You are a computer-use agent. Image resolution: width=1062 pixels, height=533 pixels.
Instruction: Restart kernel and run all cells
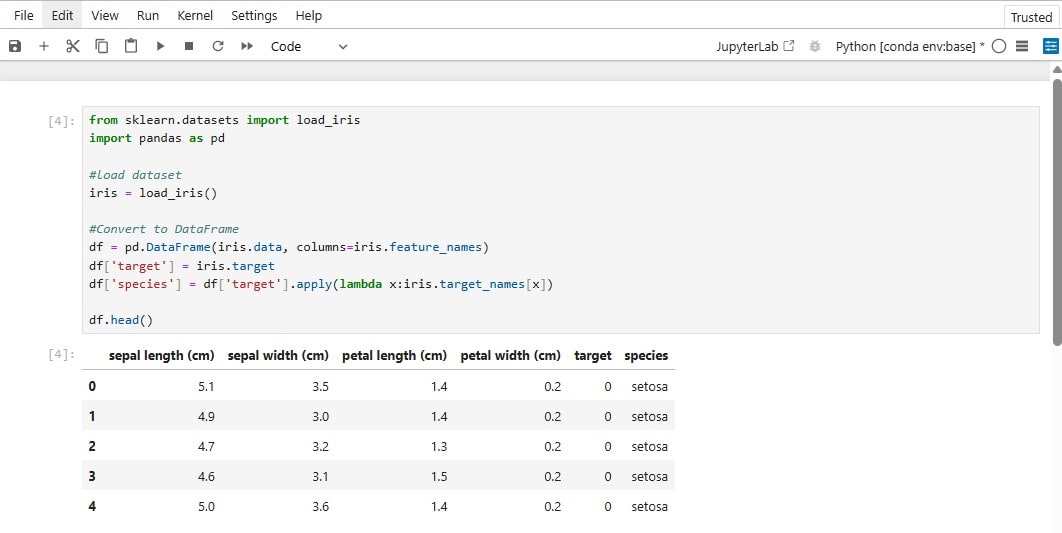point(247,46)
